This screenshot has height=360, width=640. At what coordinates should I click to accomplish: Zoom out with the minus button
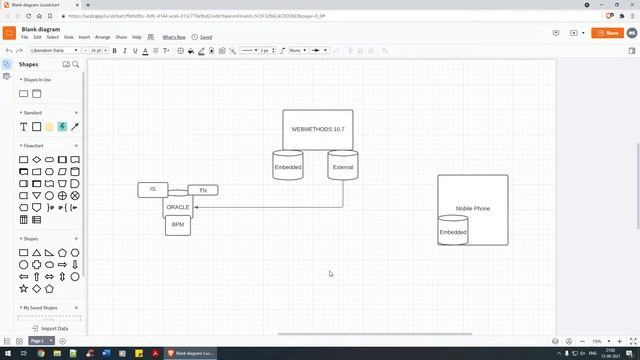(x=582, y=341)
